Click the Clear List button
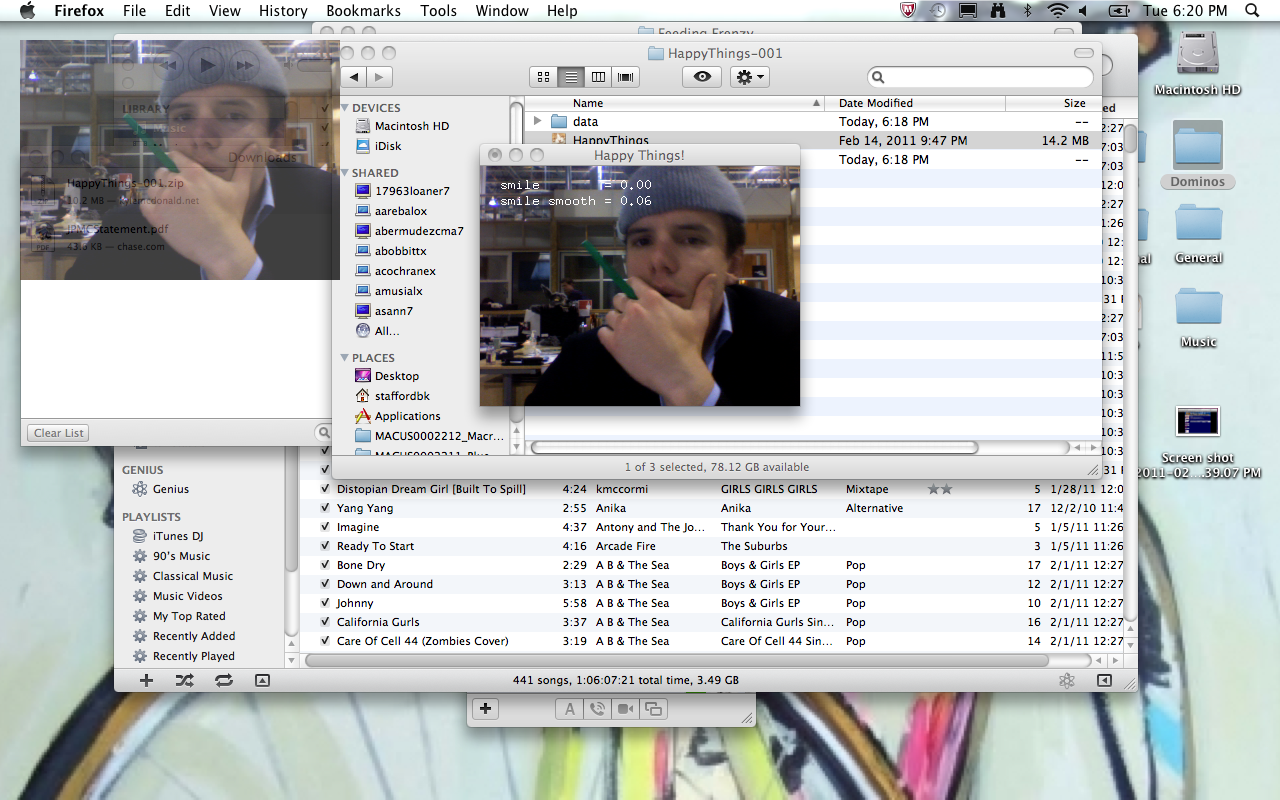This screenshot has width=1280, height=800. 59,433
